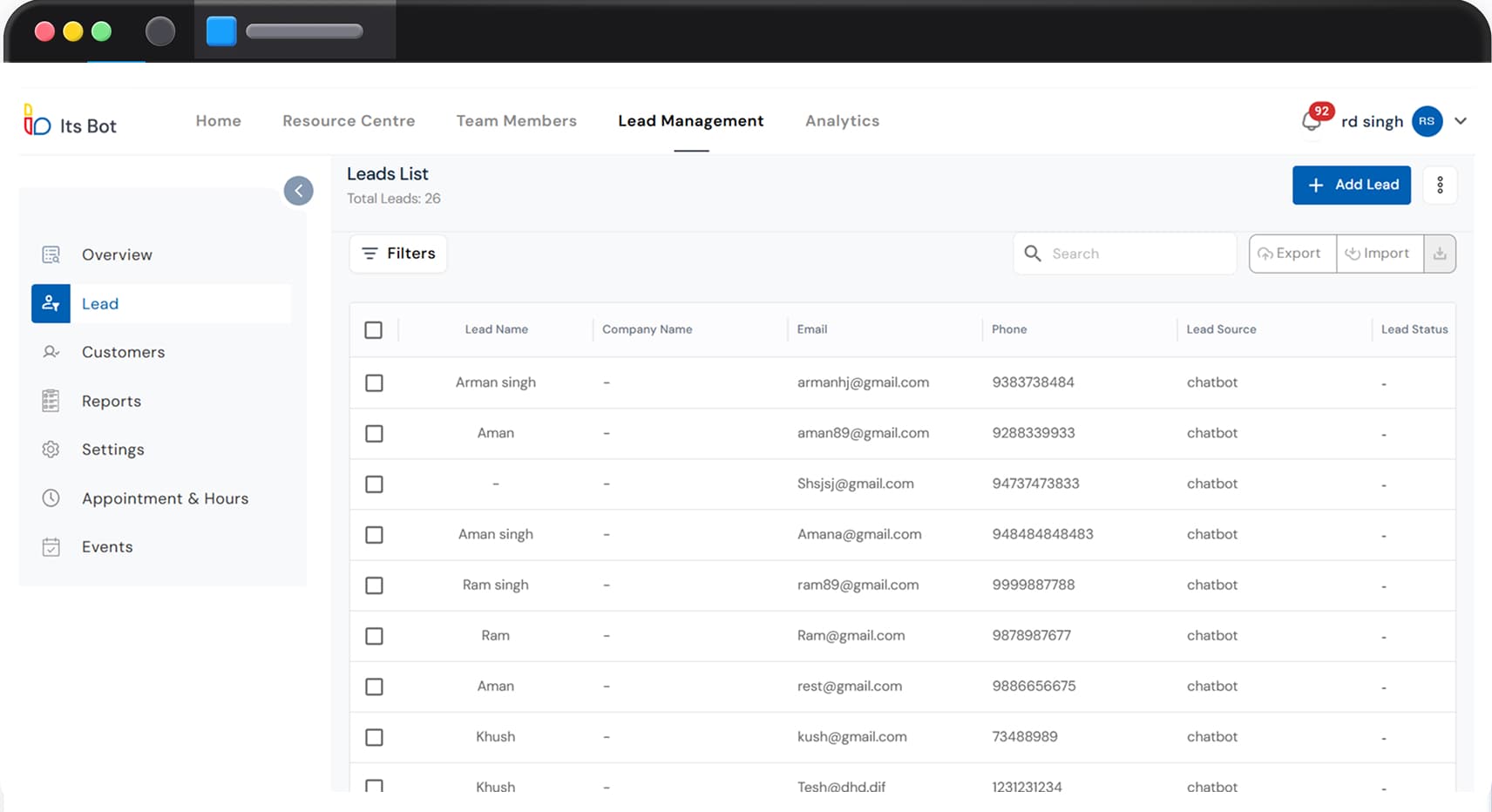
Task: Open Appointment & Hours in sidebar
Action: pos(165,498)
